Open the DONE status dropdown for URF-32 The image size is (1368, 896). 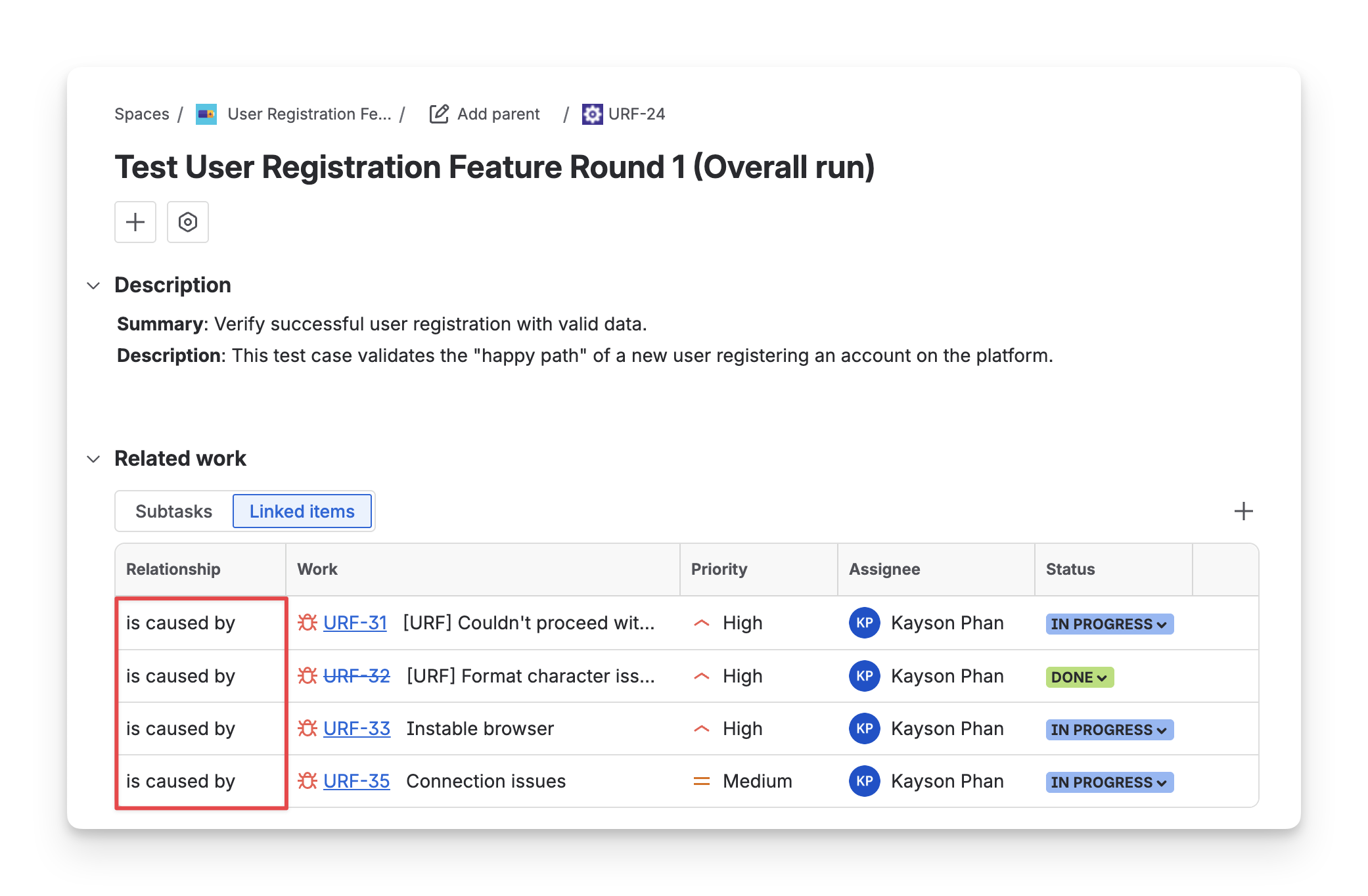click(x=1079, y=677)
